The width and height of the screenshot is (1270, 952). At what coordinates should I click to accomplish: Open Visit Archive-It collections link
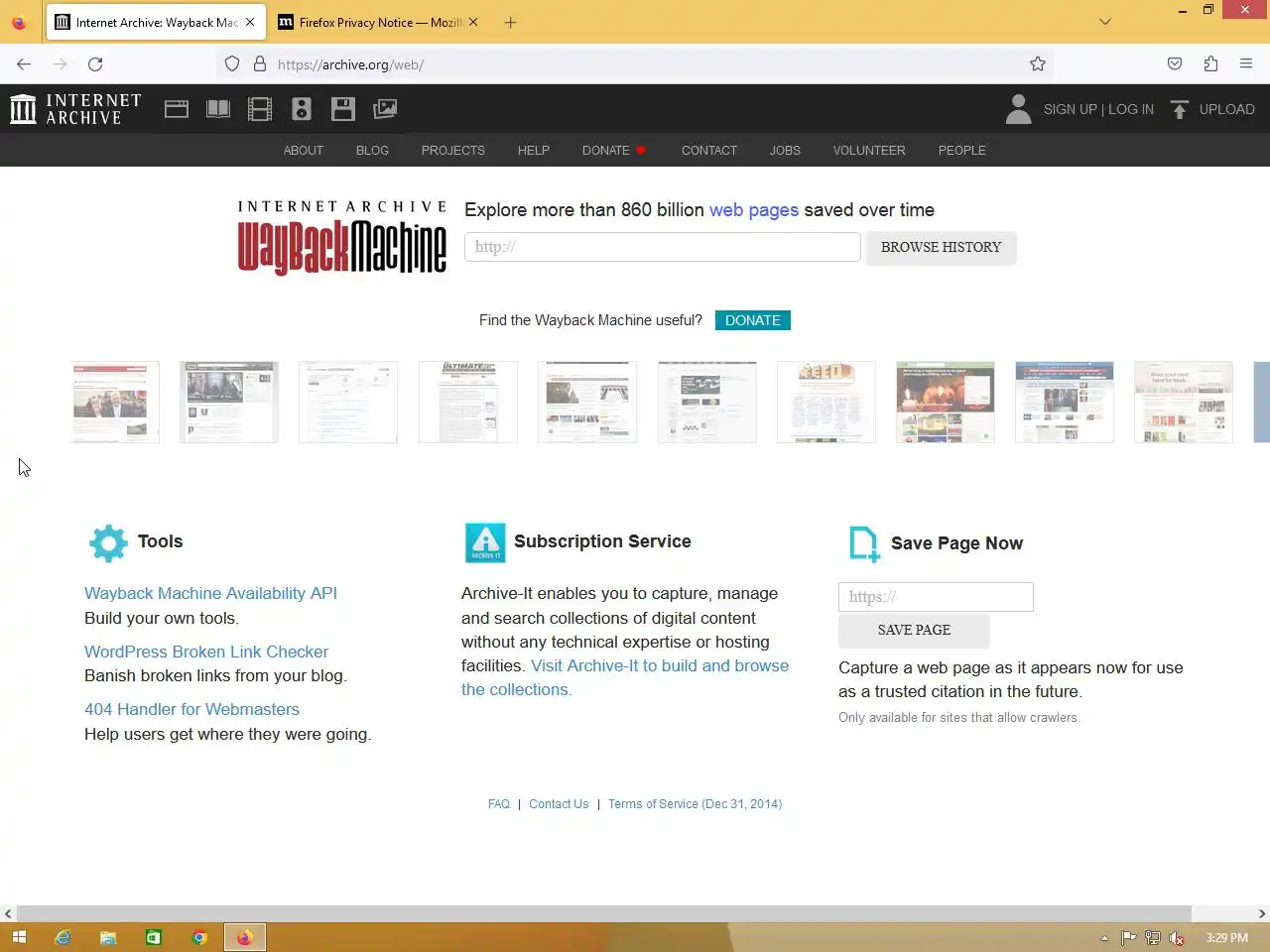[625, 677]
